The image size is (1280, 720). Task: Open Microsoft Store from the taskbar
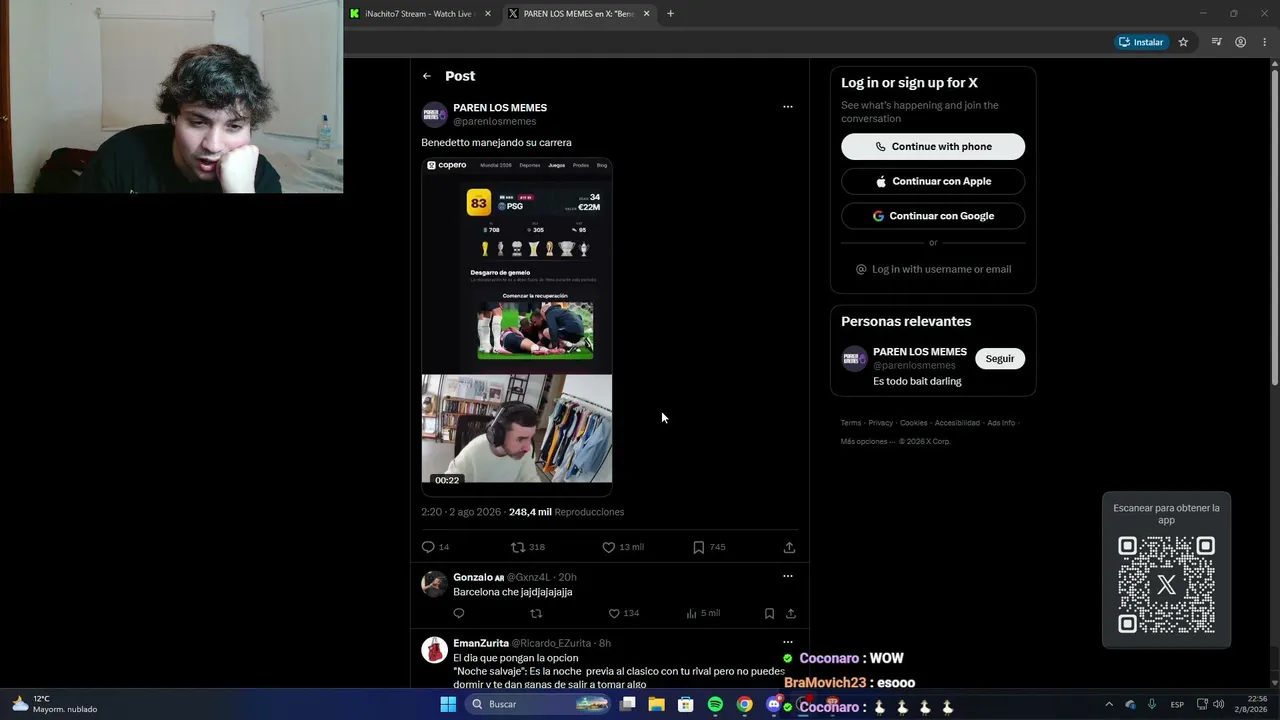[x=686, y=704]
